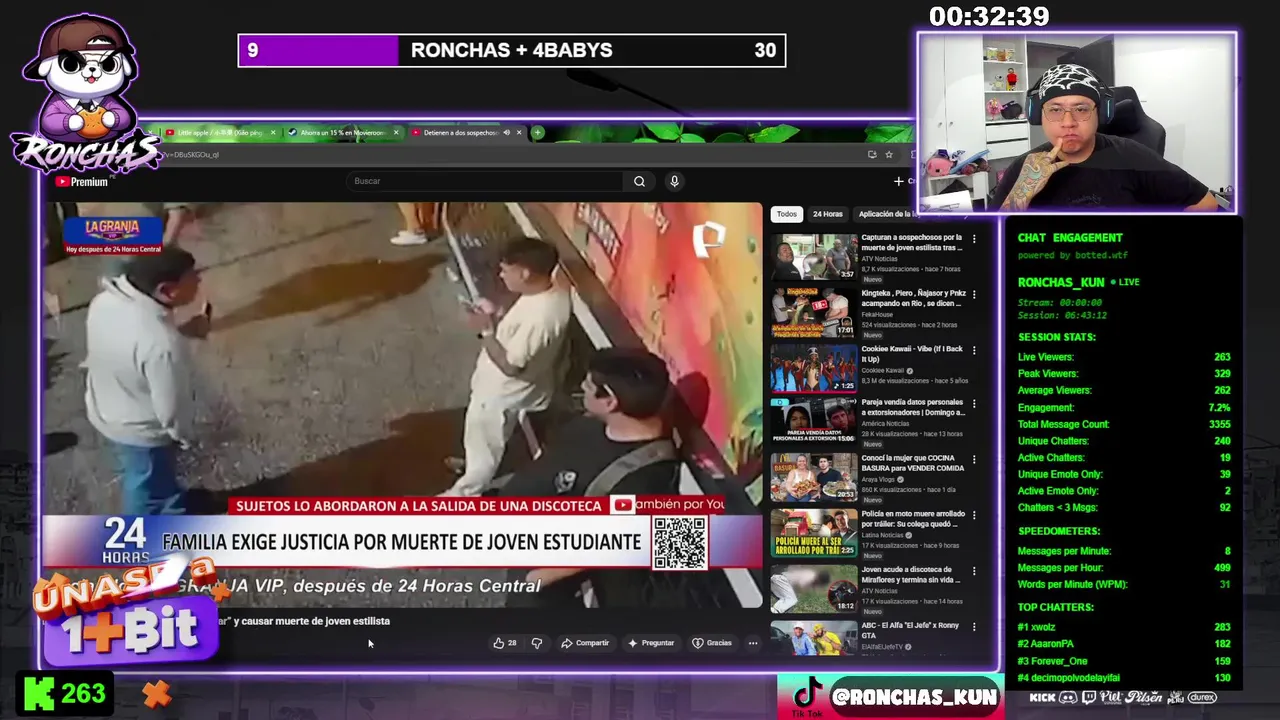Click the TikTok logo in the overlay
The width and height of the screenshot is (1280, 720).
click(806, 695)
